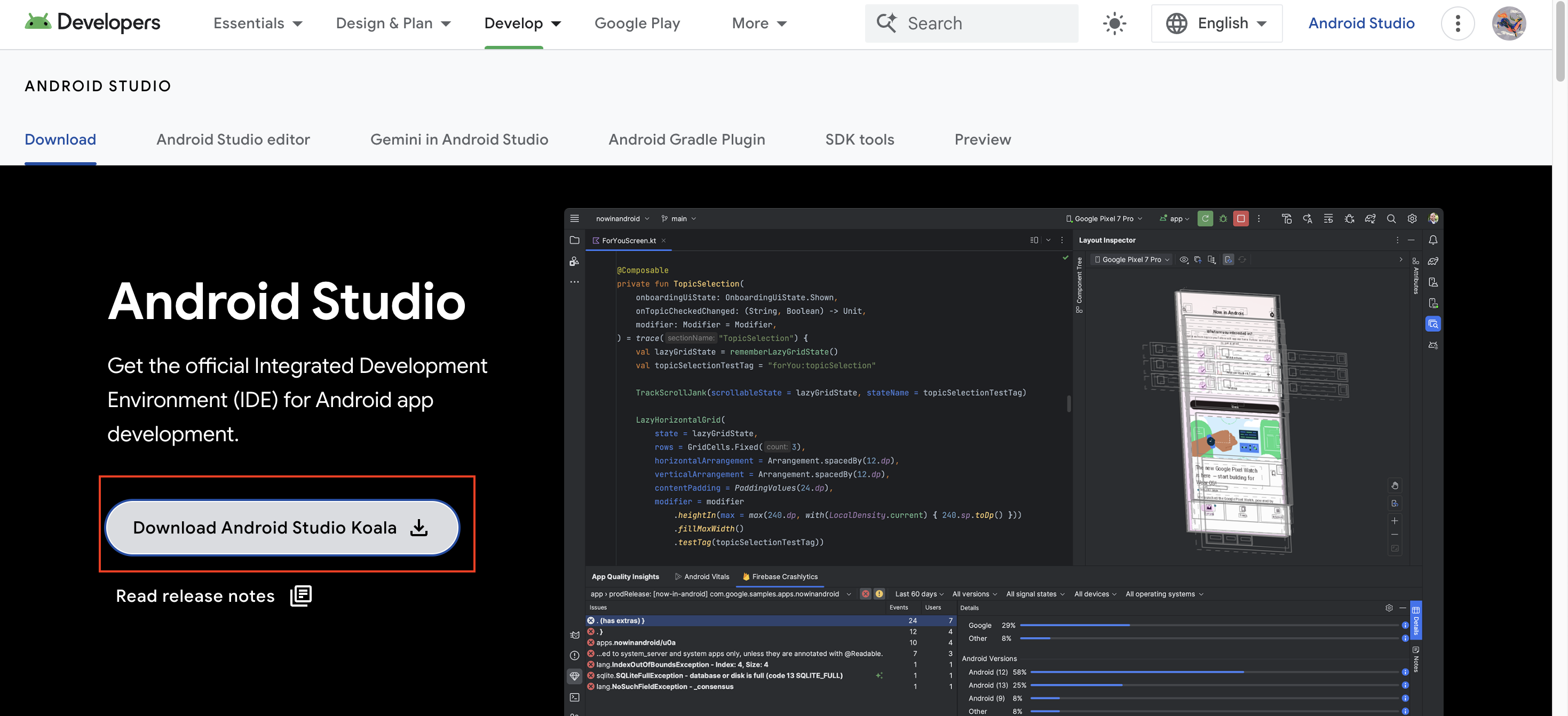
Task: Open the user profile avatar
Action: 1508,23
